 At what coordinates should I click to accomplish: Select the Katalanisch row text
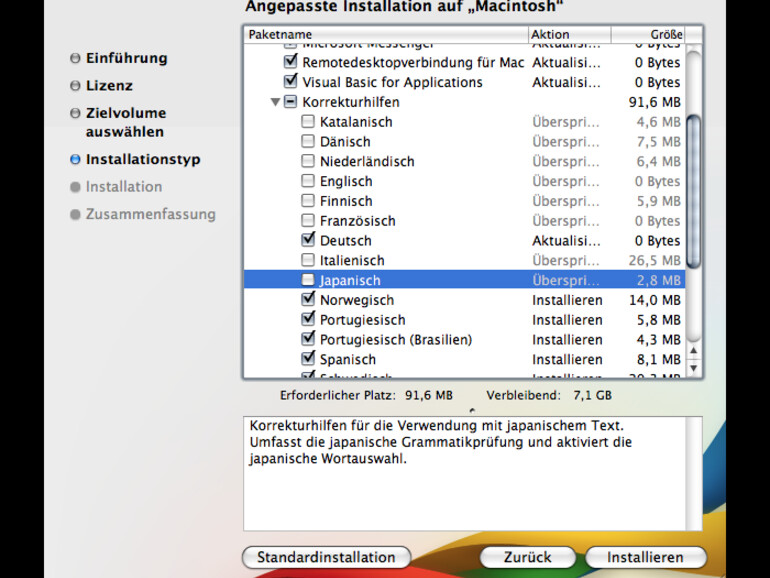pos(356,122)
